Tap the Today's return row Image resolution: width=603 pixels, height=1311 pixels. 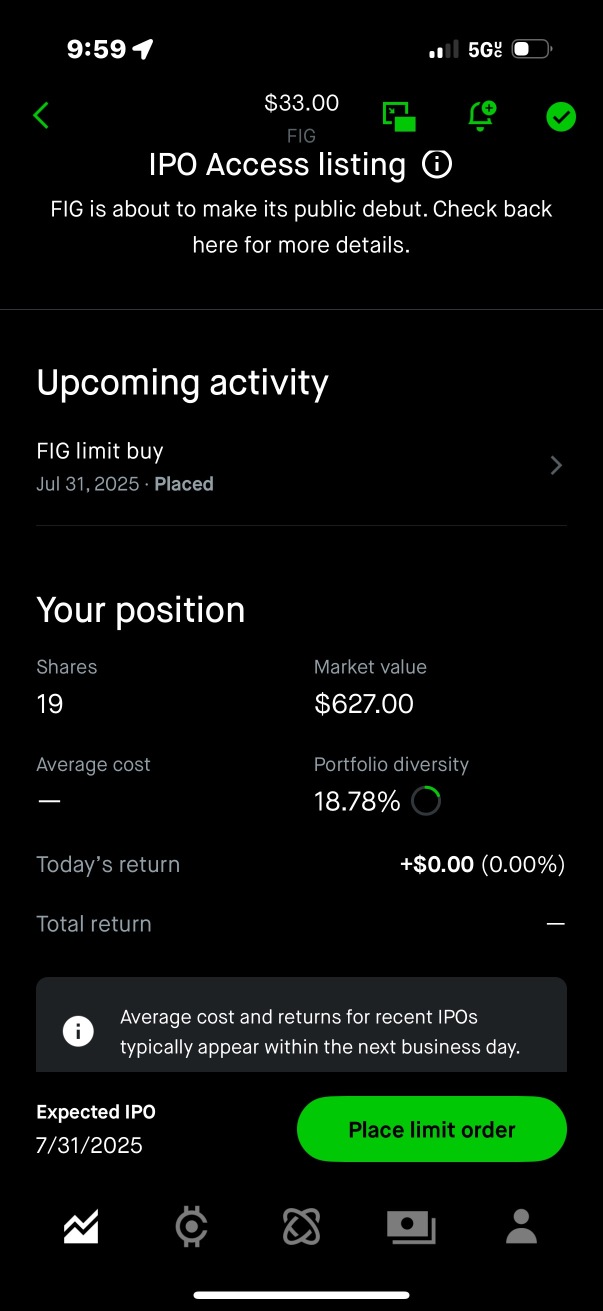tap(301, 864)
